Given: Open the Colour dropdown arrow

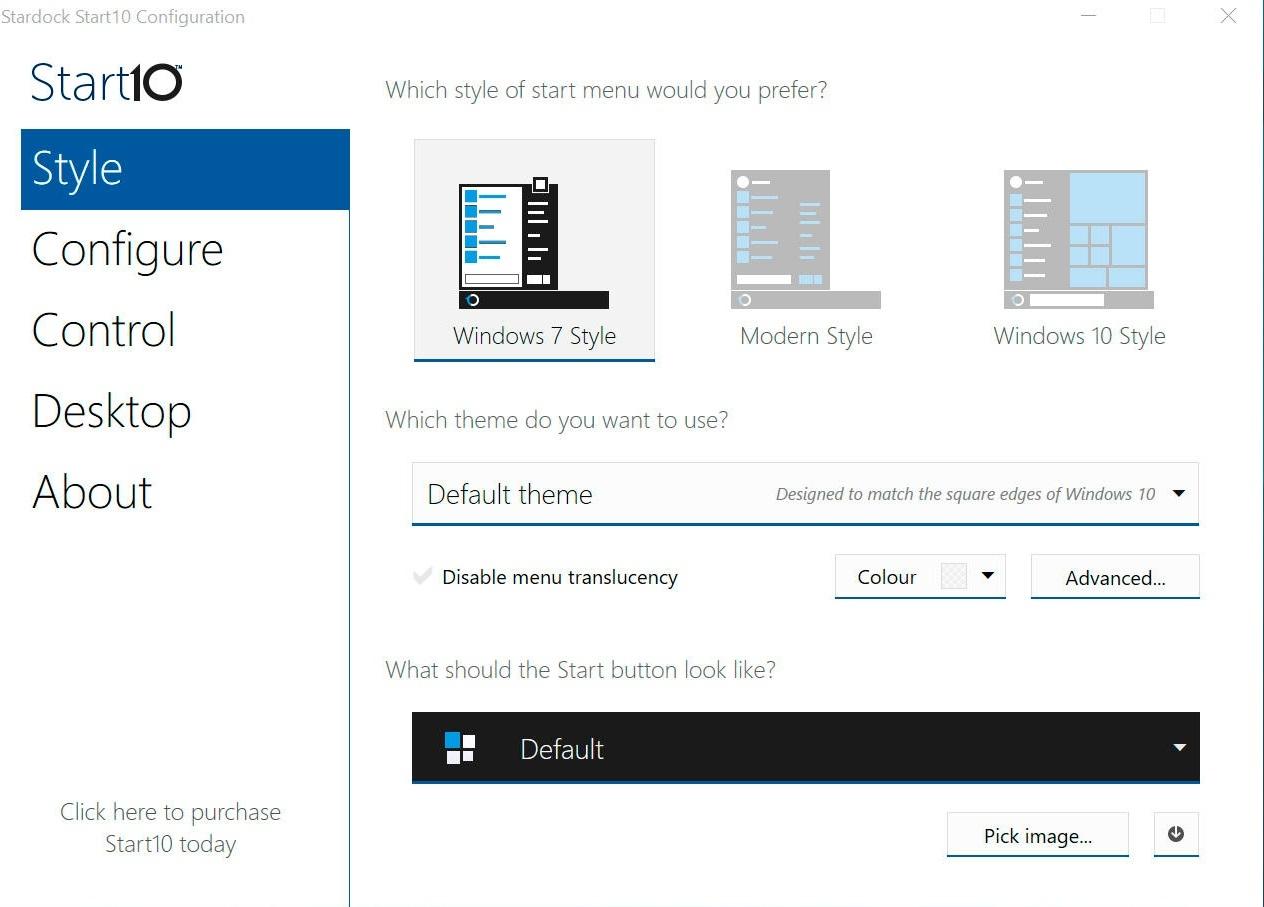Looking at the screenshot, I should (x=988, y=576).
